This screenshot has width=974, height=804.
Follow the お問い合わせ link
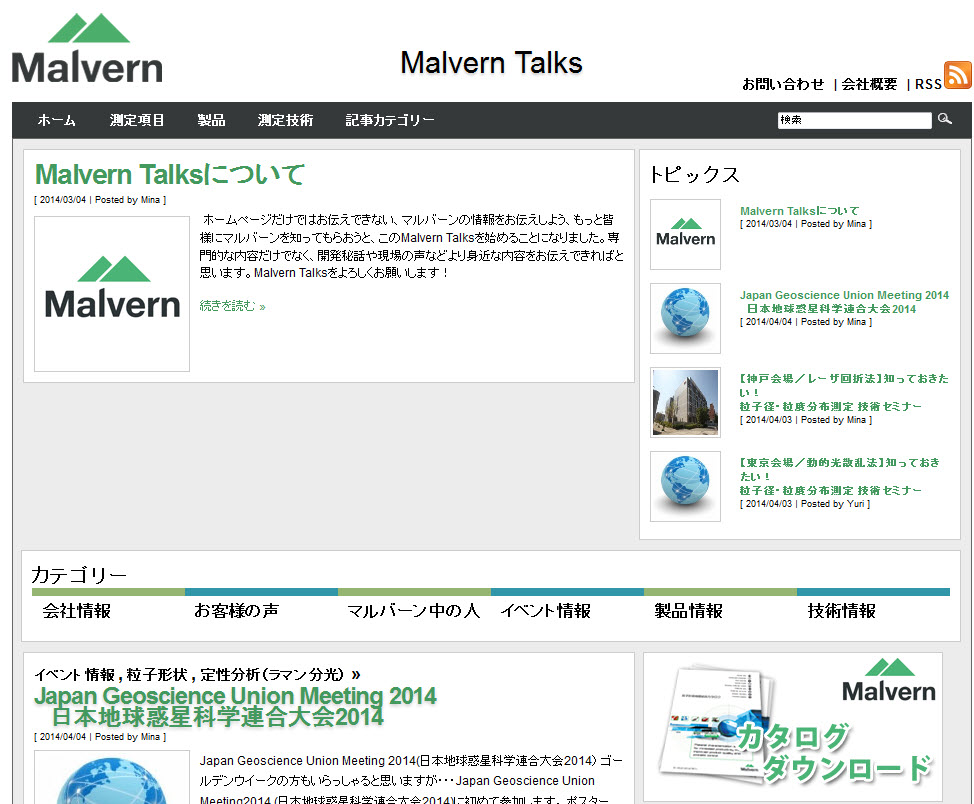coord(783,84)
